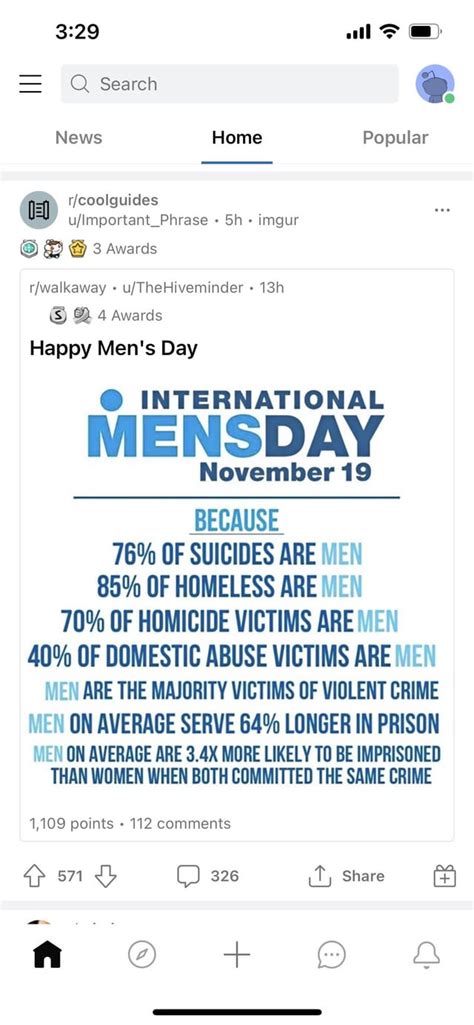Focus the Search input field
474x1025 pixels.
[229, 84]
